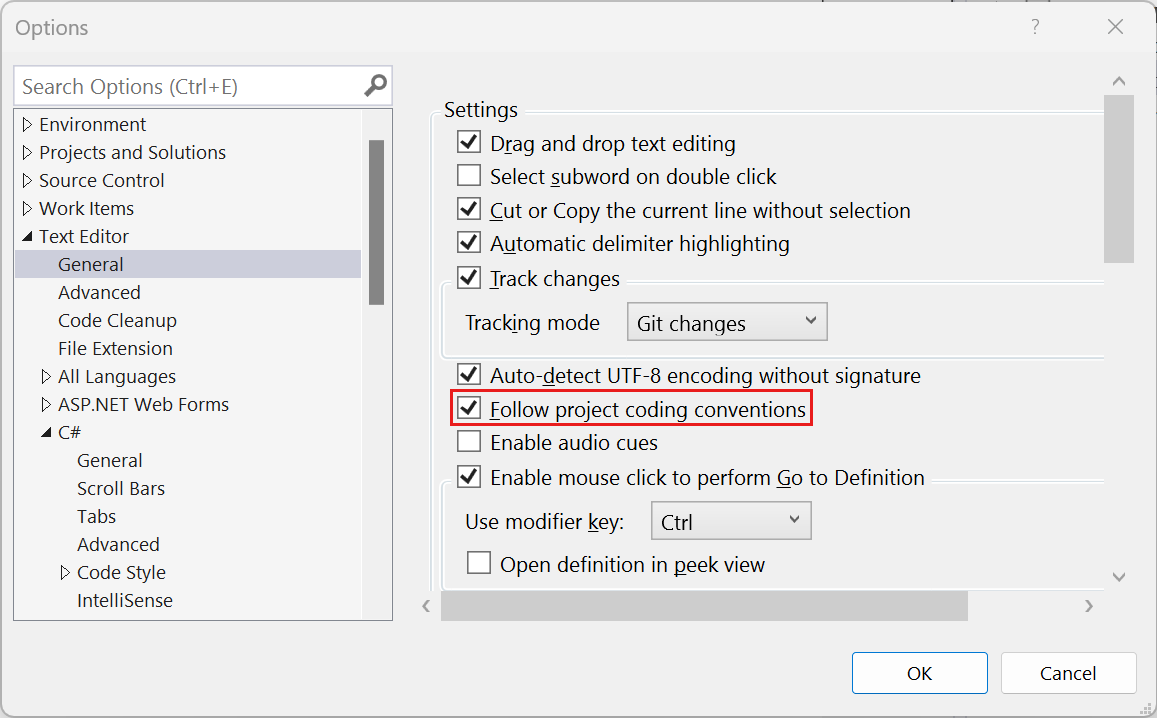Disable Automatic delimiter highlighting
Screen dimensions: 1157x718
click(469, 243)
